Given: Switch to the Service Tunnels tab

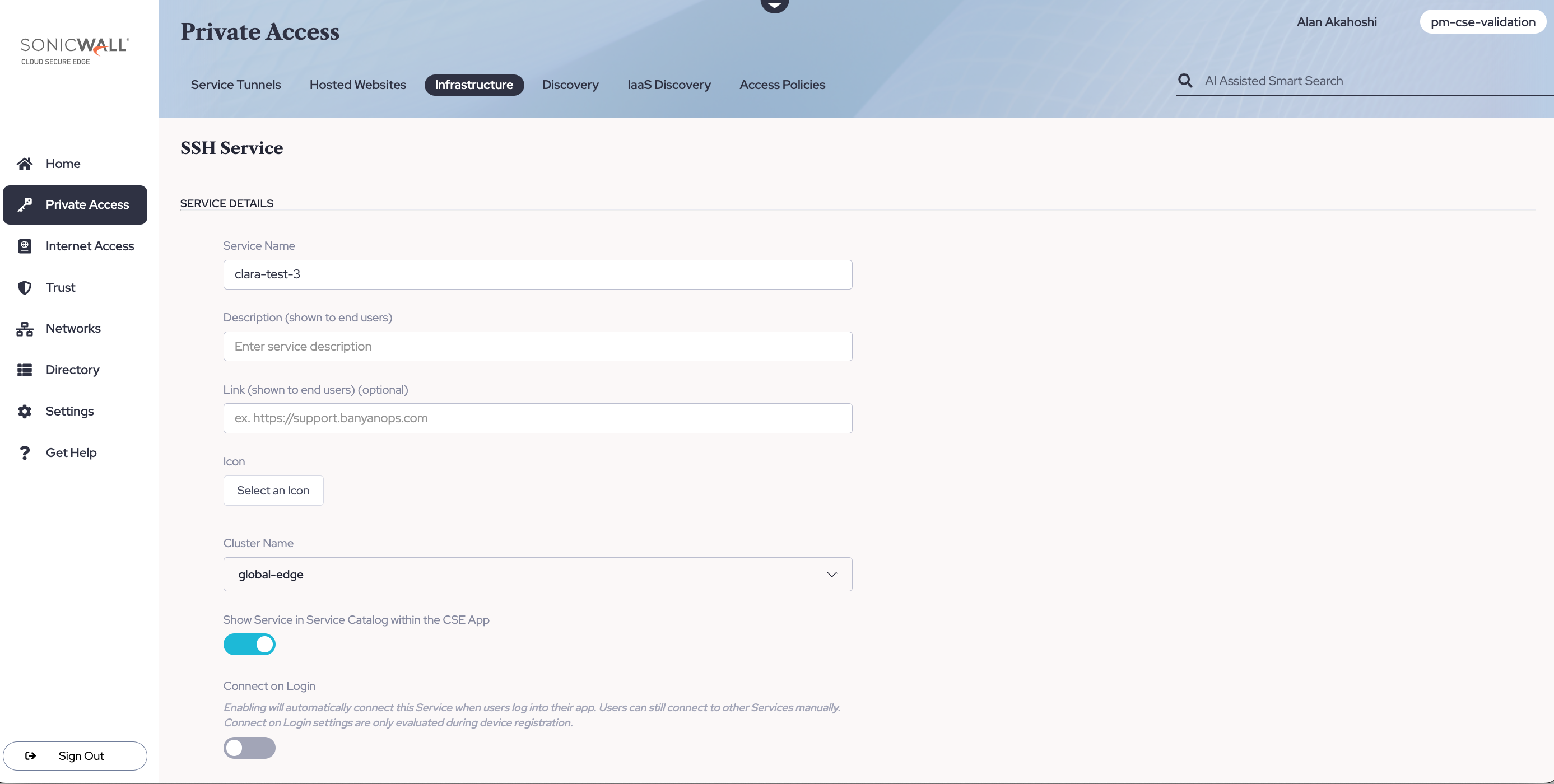Looking at the screenshot, I should pyautogui.click(x=235, y=85).
